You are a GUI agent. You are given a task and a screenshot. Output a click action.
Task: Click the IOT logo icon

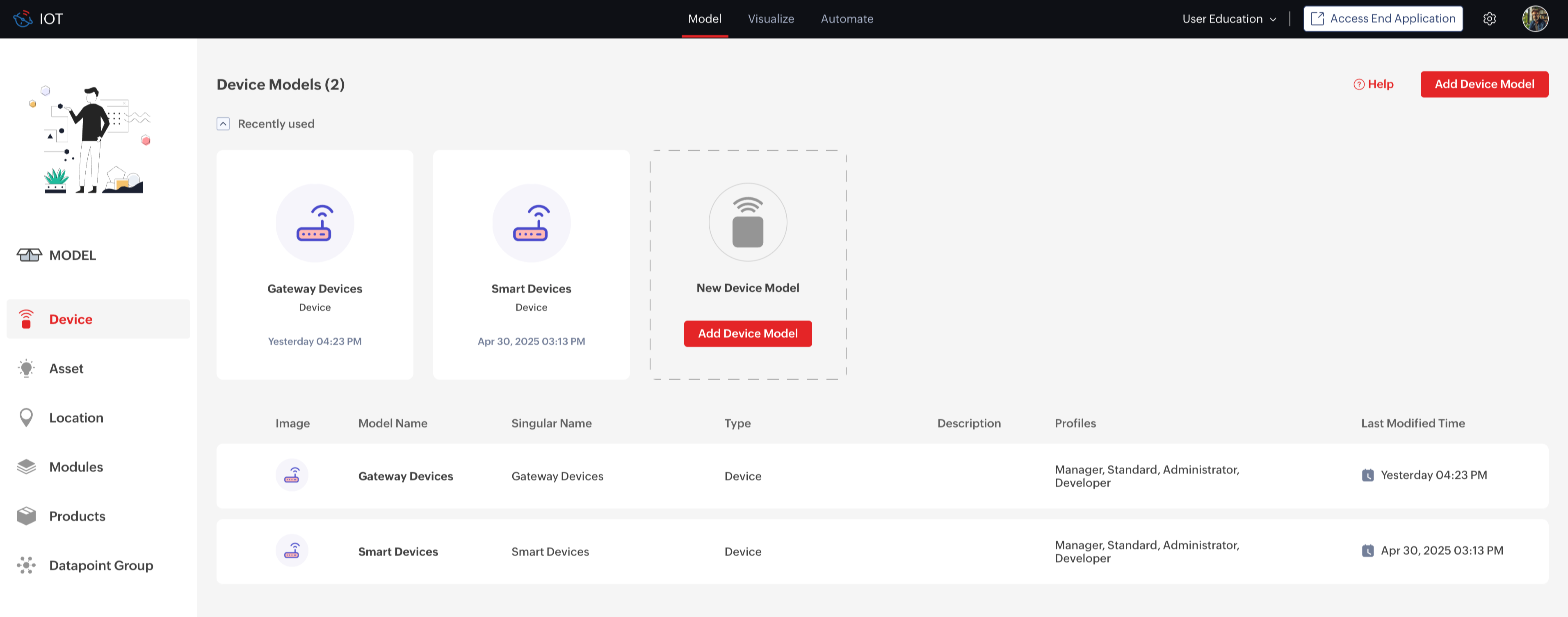[23, 19]
